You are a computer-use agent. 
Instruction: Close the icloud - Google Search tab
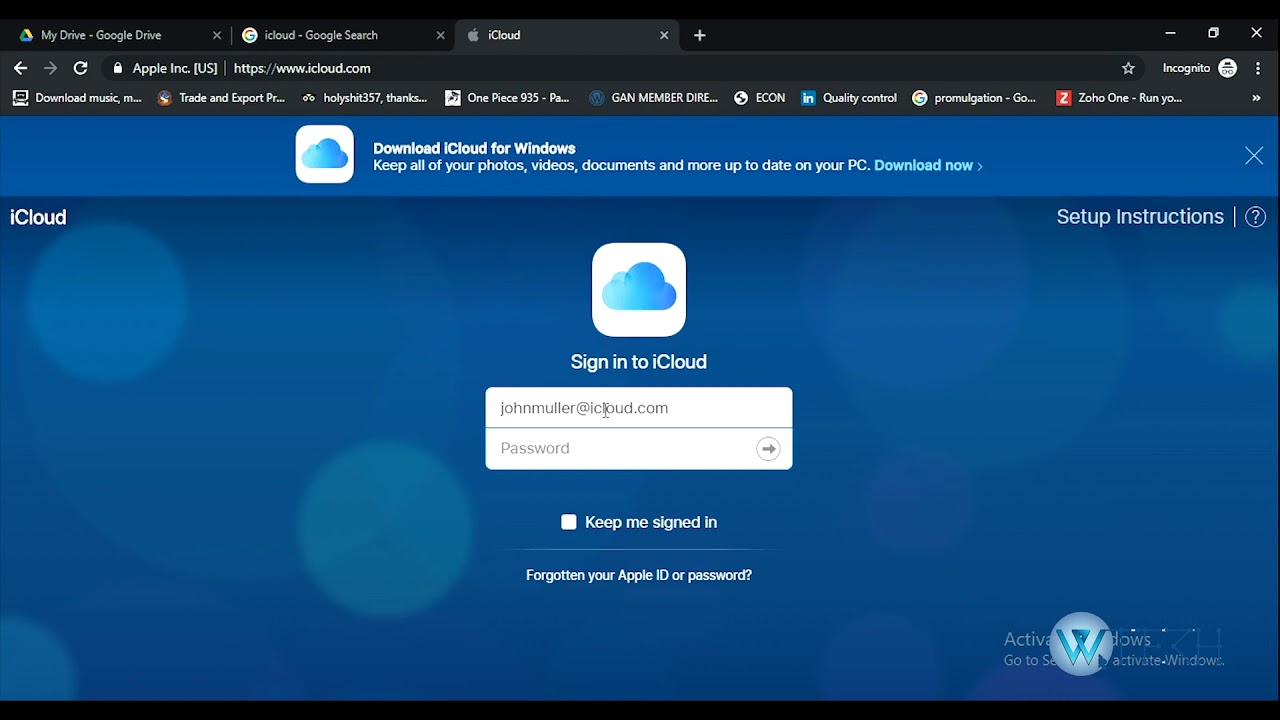(440, 35)
